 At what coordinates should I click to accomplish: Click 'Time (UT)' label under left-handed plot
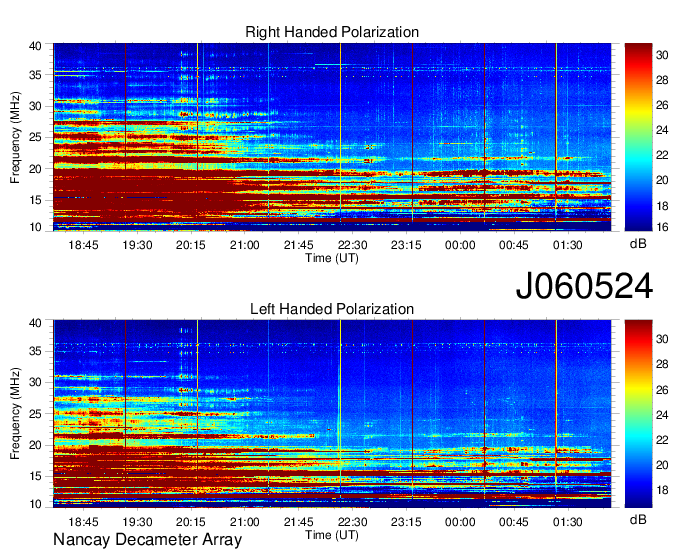[332, 535]
